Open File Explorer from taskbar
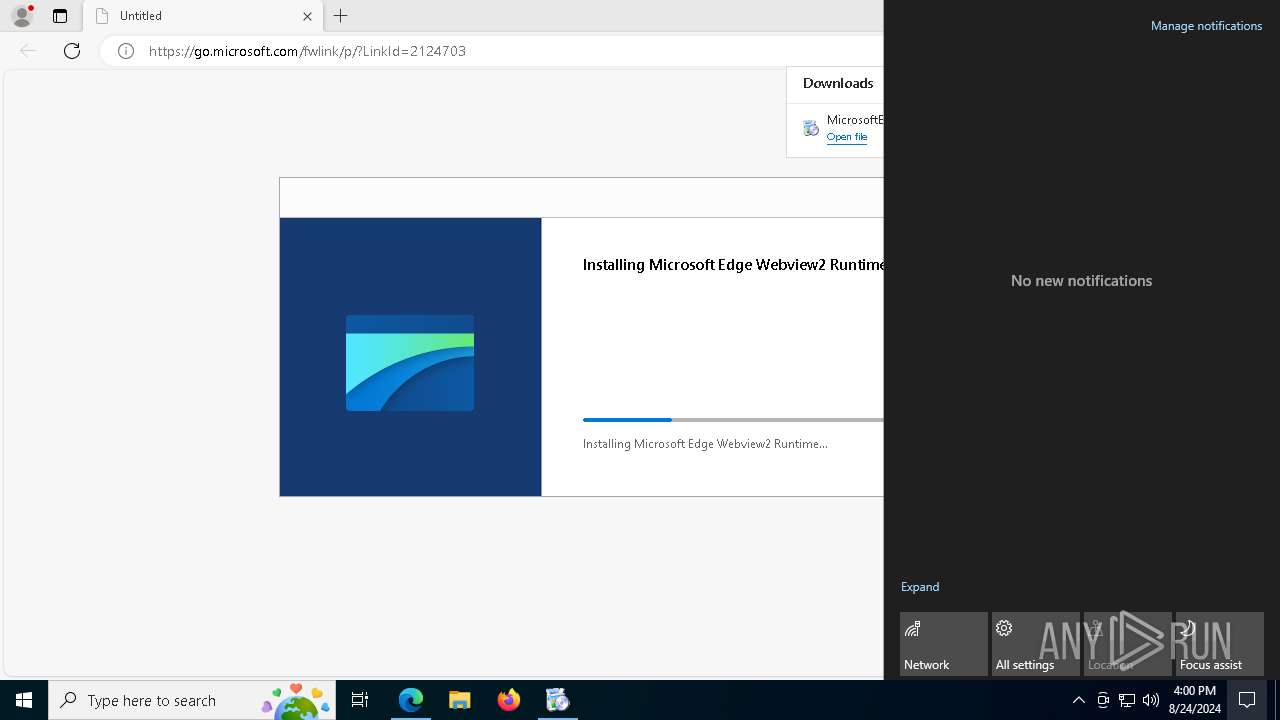 pos(460,700)
